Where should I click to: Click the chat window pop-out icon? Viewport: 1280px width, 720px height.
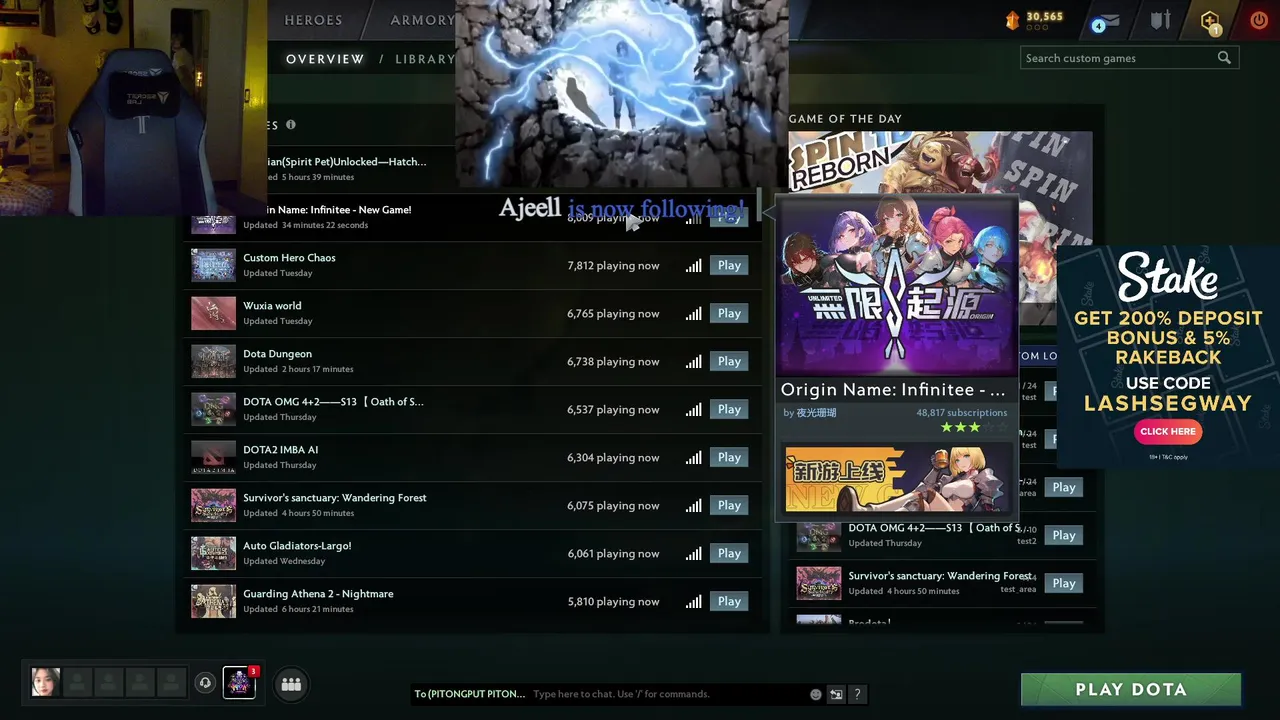(x=836, y=694)
